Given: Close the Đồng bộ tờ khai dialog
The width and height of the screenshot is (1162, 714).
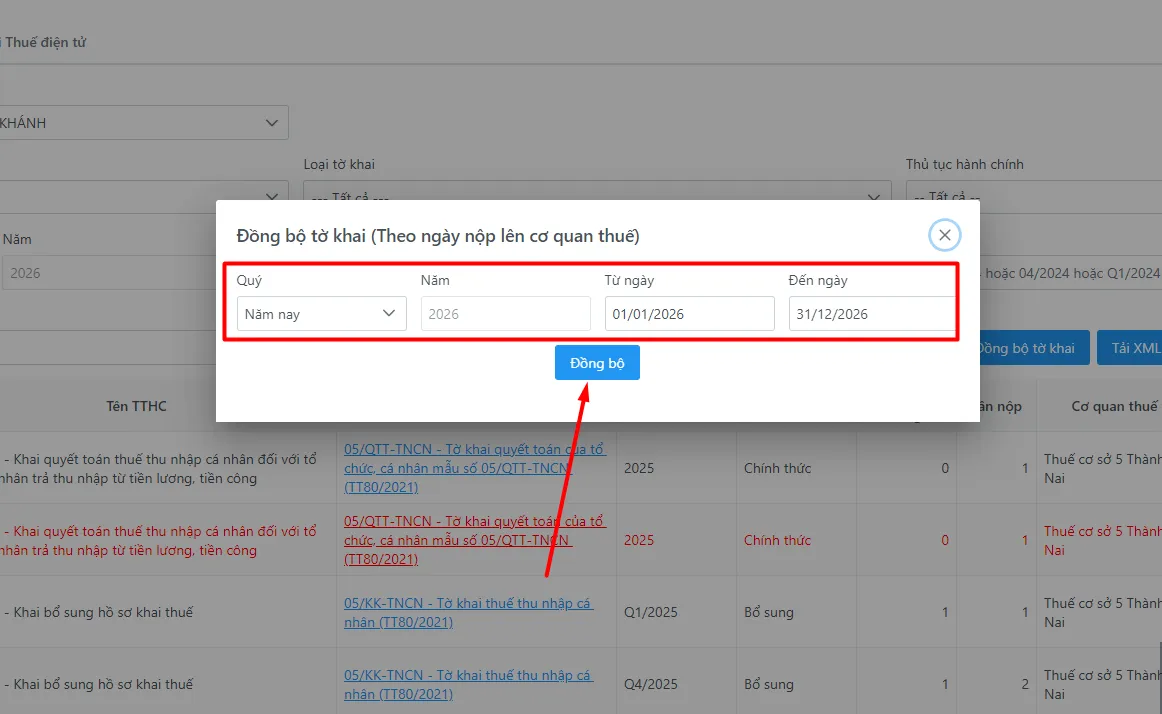Looking at the screenshot, I should click(x=944, y=235).
